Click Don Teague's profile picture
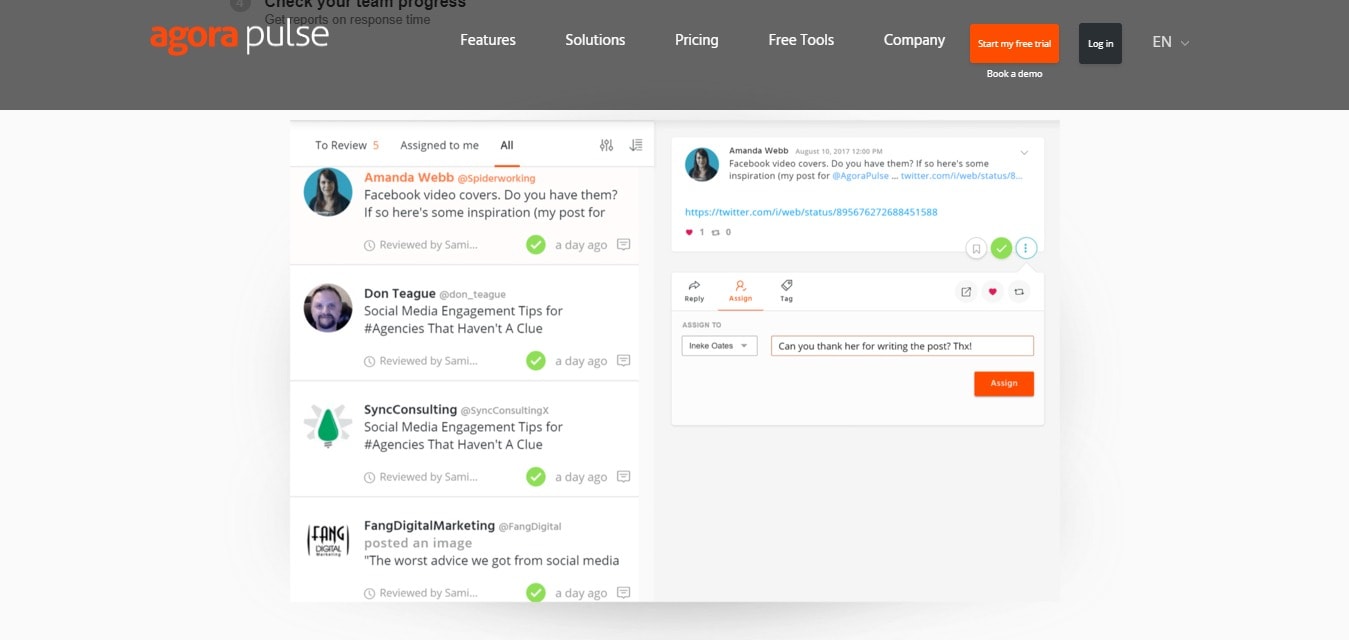 [328, 308]
